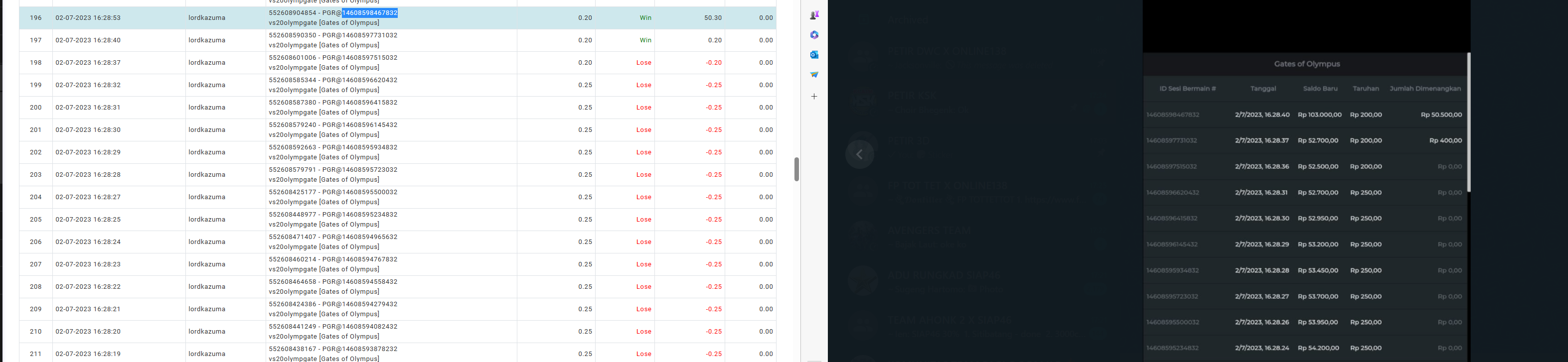Open the Drop paper-plane sidebar icon
Screen dimensions: 1568x362
pyautogui.click(x=814, y=75)
